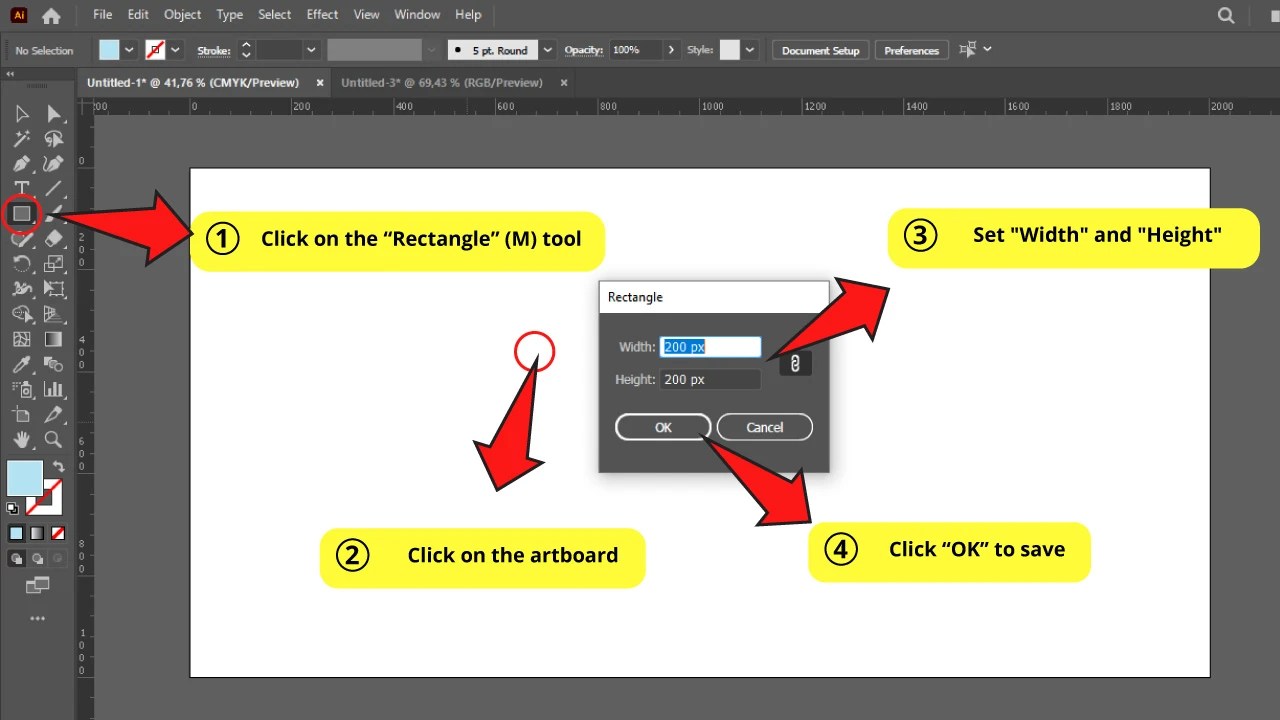The image size is (1280, 720).
Task: Select the Eyedropper tool
Action: 20,365
